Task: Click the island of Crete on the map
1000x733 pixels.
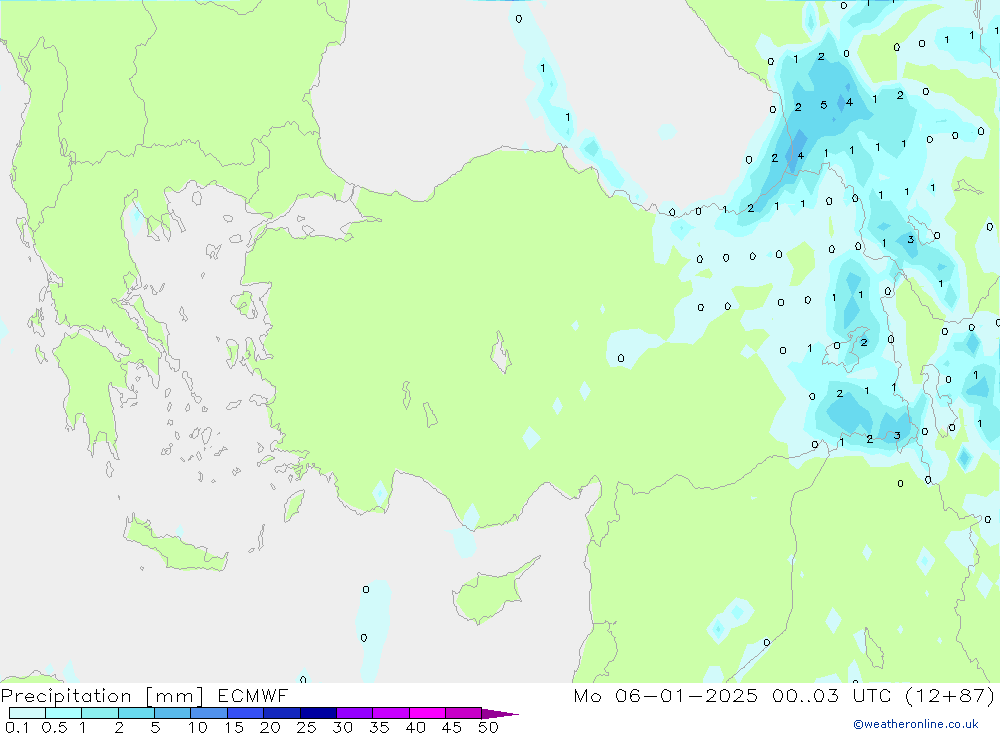Action: (175, 544)
